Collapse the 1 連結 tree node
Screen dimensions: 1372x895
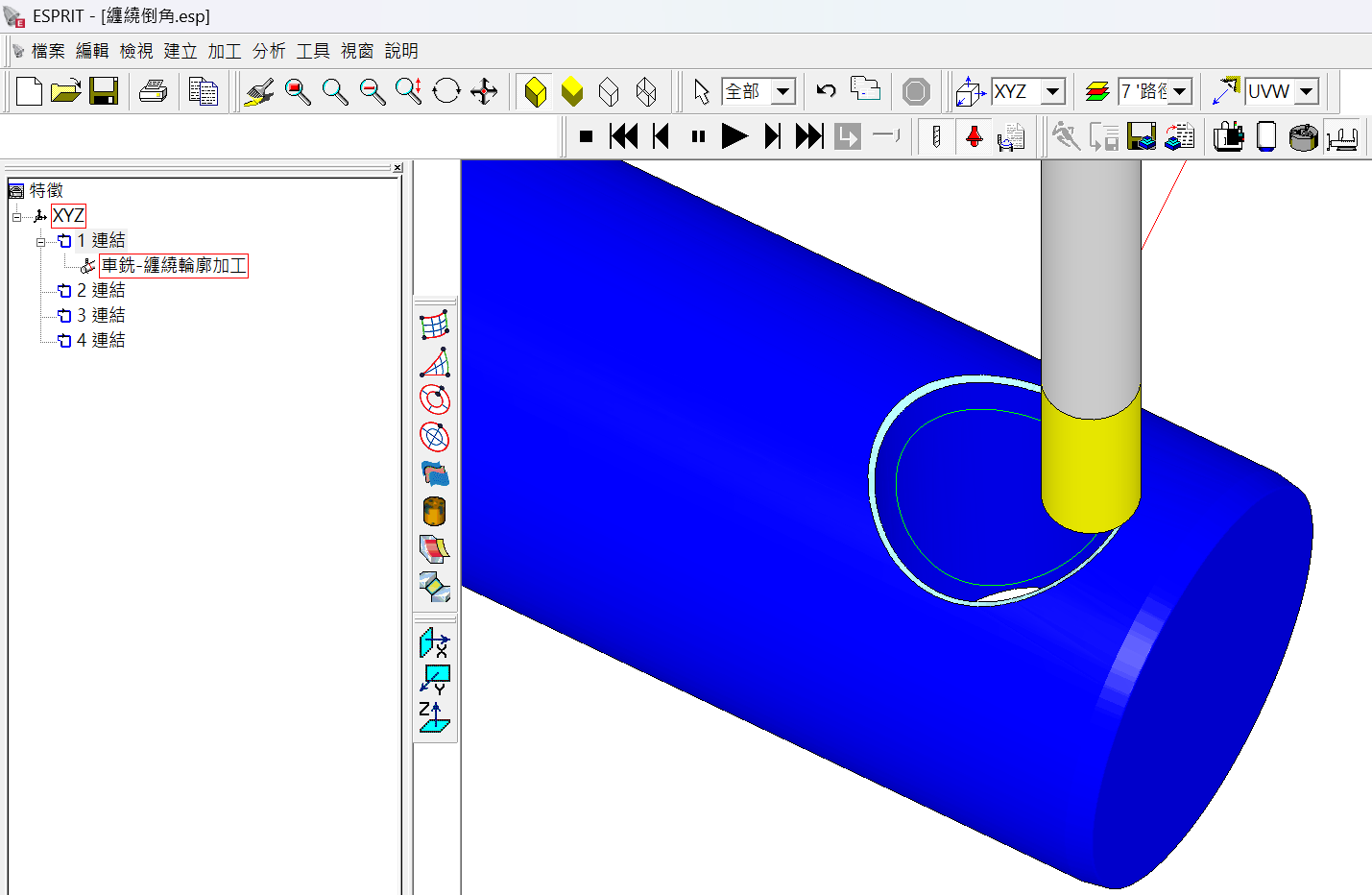[x=41, y=241]
